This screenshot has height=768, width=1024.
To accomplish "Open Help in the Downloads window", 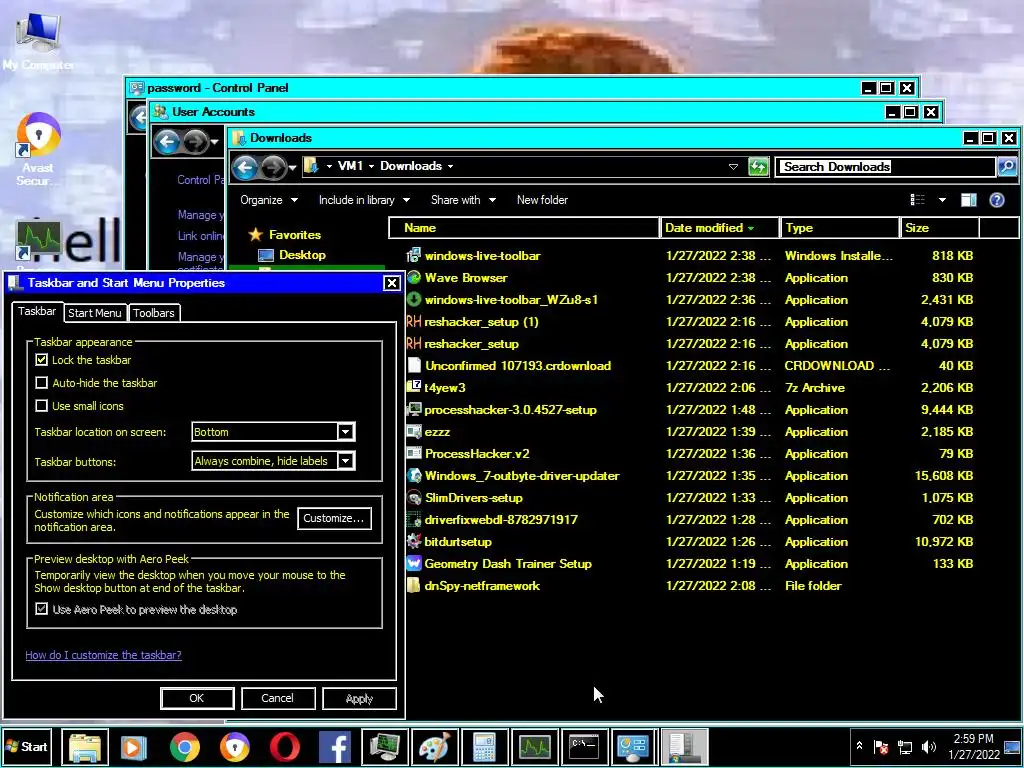I will point(997,200).
